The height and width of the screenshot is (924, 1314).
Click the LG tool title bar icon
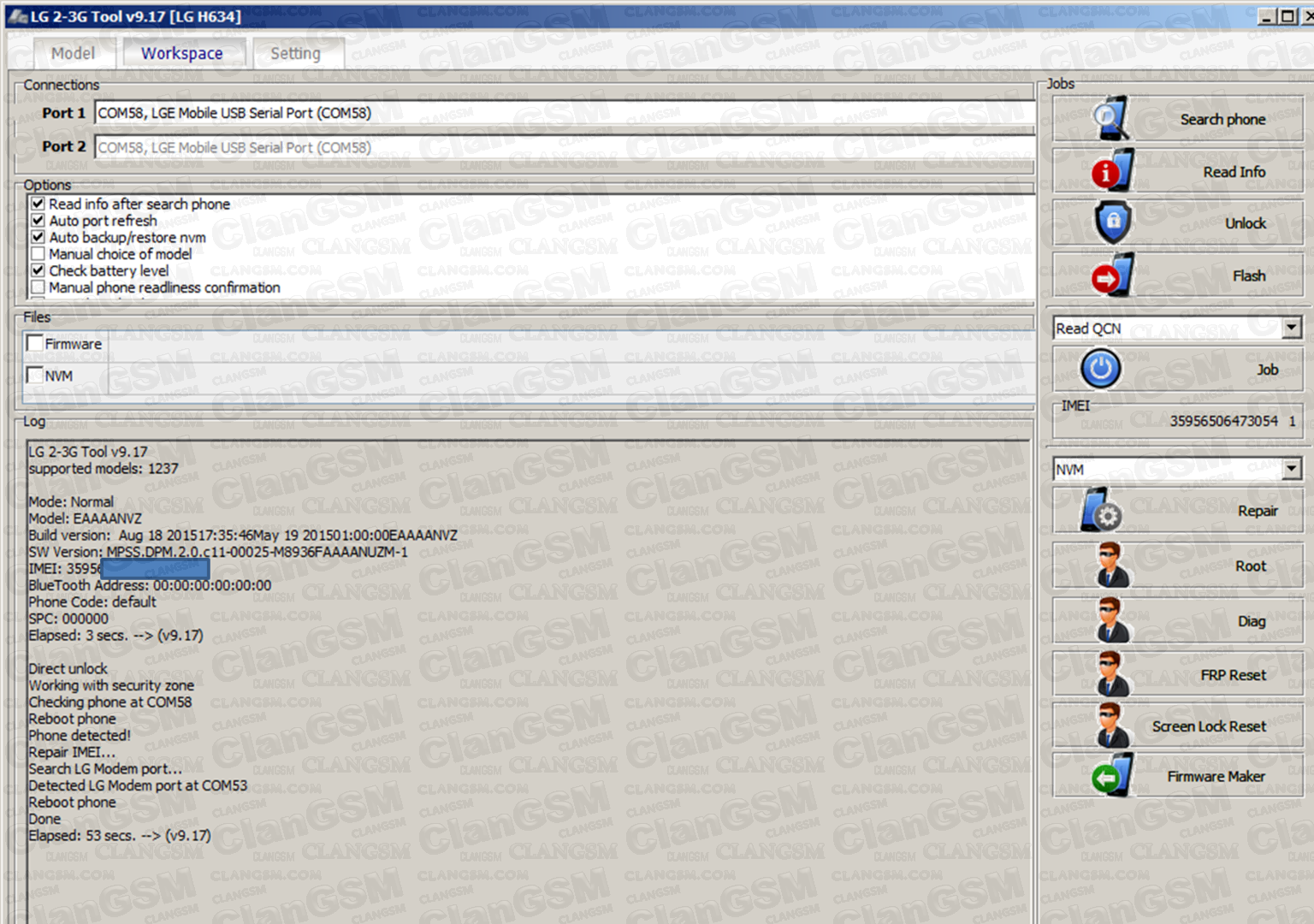click(17, 16)
